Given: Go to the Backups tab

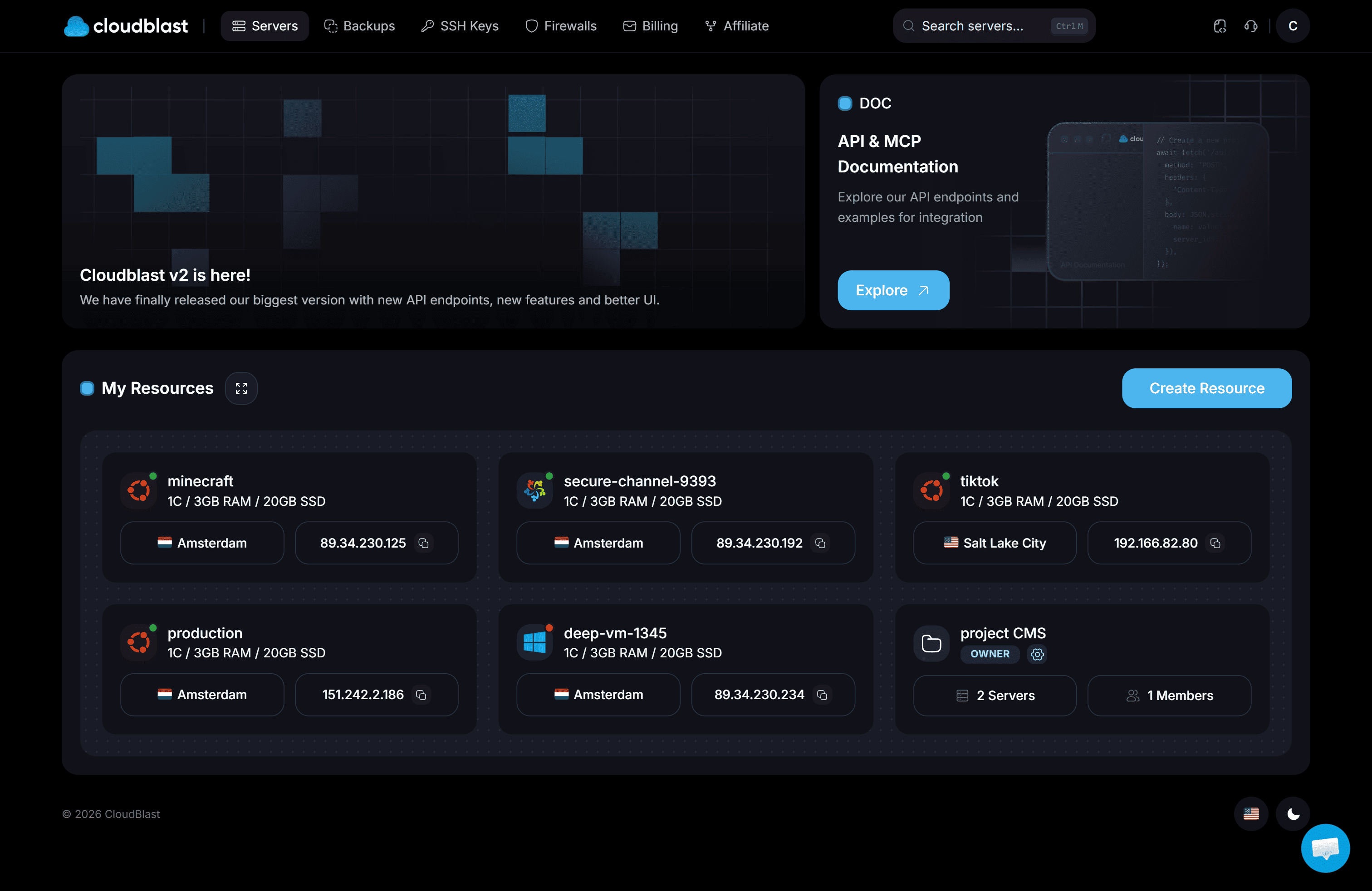Looking at the screenshot, I should 359,26.
